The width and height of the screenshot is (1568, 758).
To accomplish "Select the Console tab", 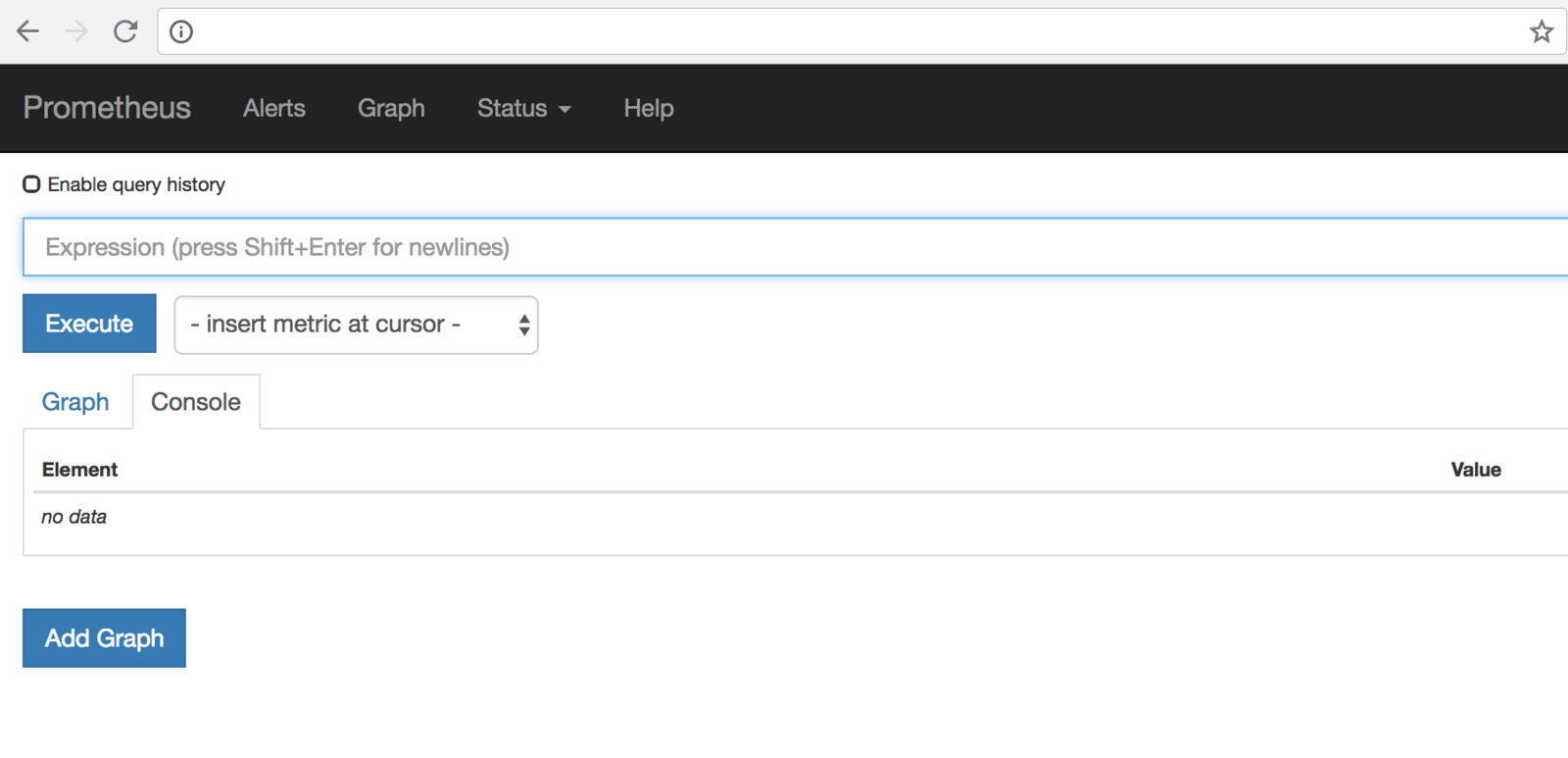I will (196, 402).
